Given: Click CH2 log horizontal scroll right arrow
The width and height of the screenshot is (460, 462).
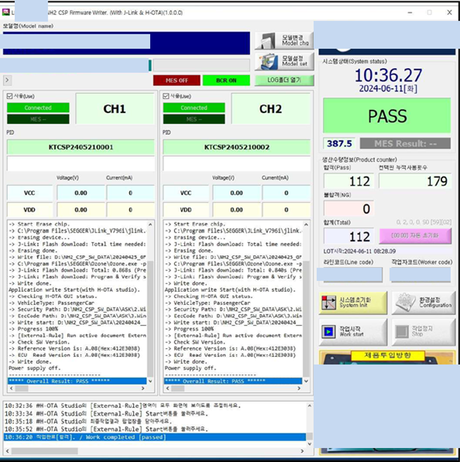Looking at the screenshot, I should pyautogui.click(x=299, y=388).
